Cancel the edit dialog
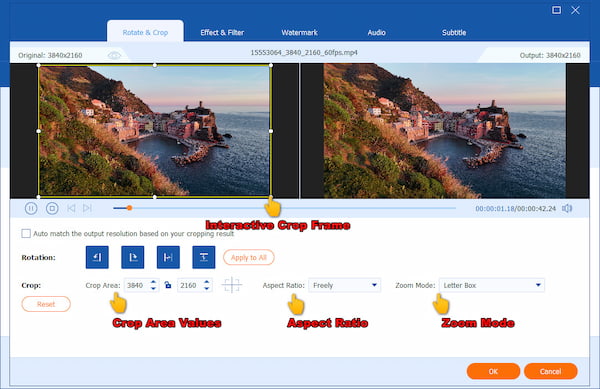The height and width of the screenshot is (389, 600). point(550,371)
